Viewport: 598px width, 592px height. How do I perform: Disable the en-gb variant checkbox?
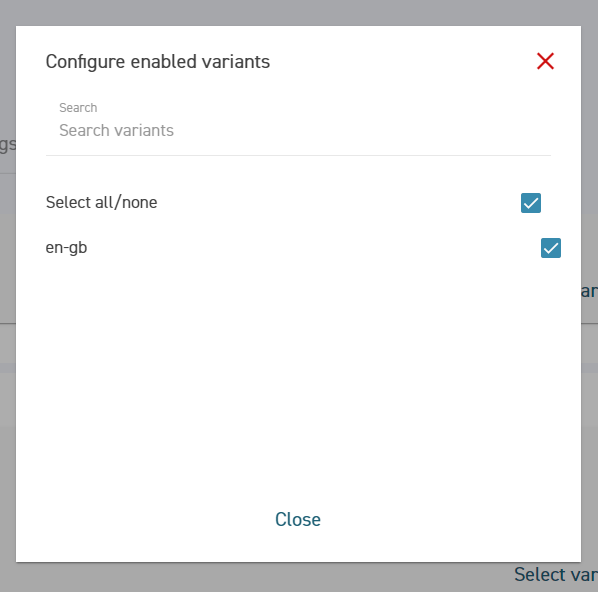point(551,248)
